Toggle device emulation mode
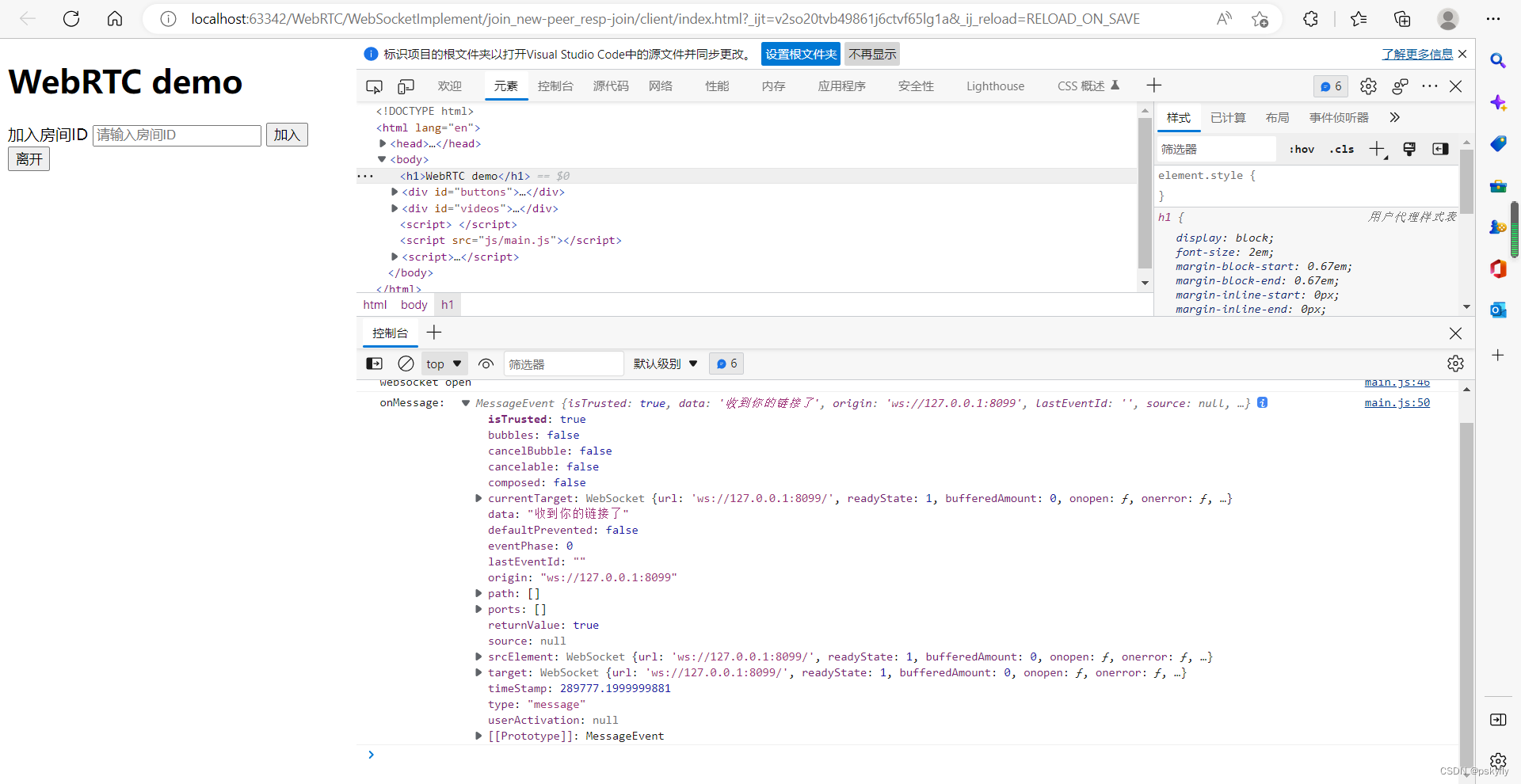 click(406, 86)
